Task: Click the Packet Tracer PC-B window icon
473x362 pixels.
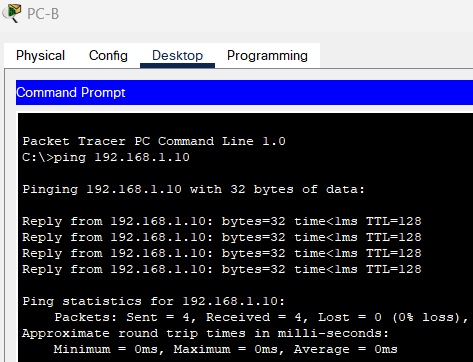Action: 12,13
